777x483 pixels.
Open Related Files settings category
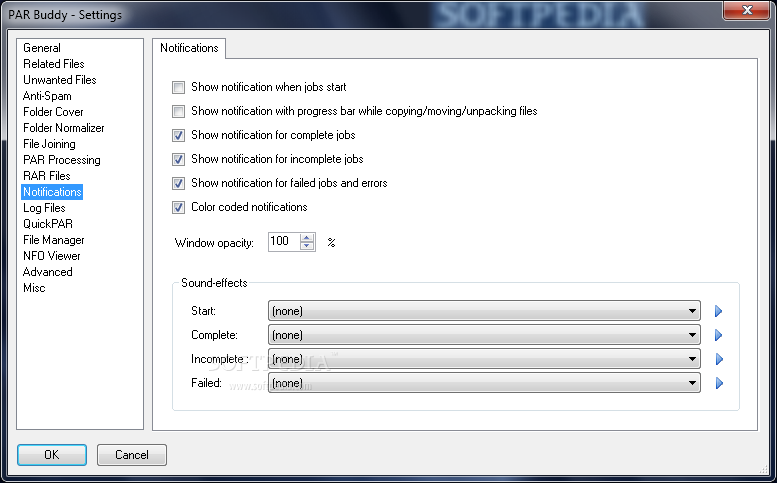click(x=54, y=64)
